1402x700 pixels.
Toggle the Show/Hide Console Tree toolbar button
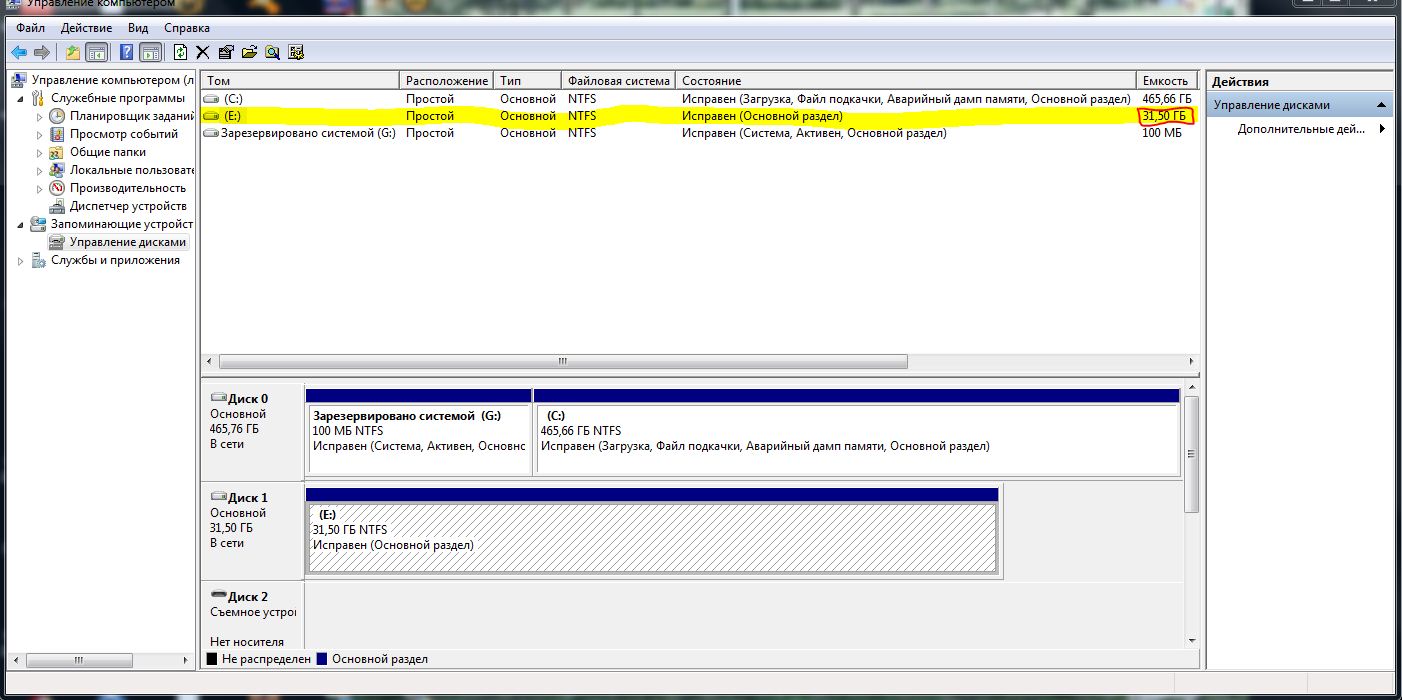(97, 52)
